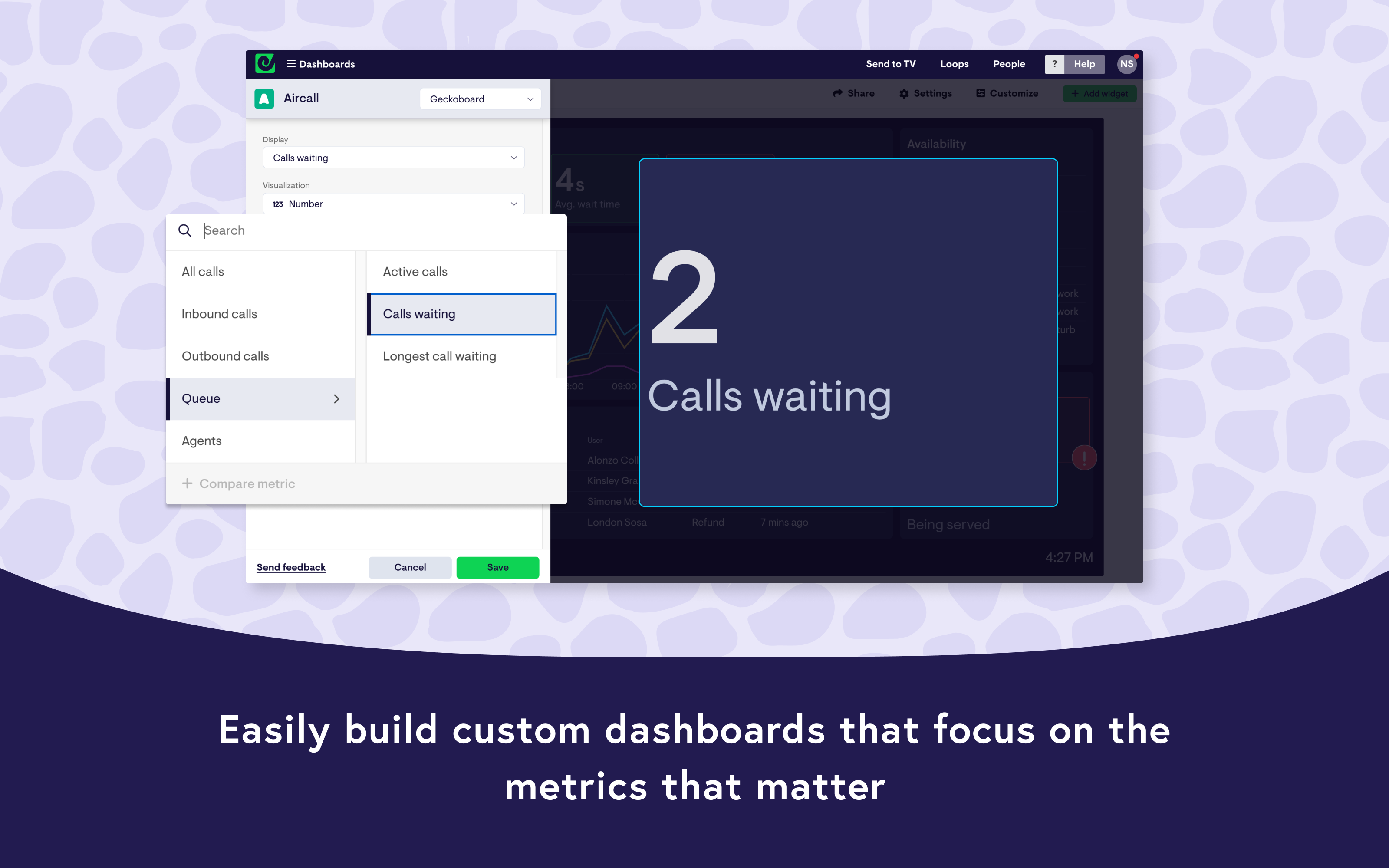Select Calls waiting metric option
The width and height of the screenshot is (1389, 868).
[x=462, y=314]
